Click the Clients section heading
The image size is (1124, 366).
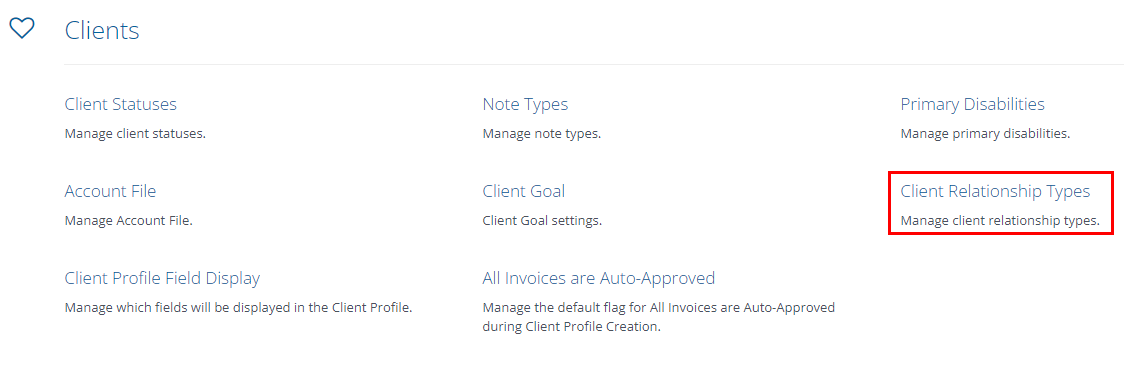coord(102,31)
